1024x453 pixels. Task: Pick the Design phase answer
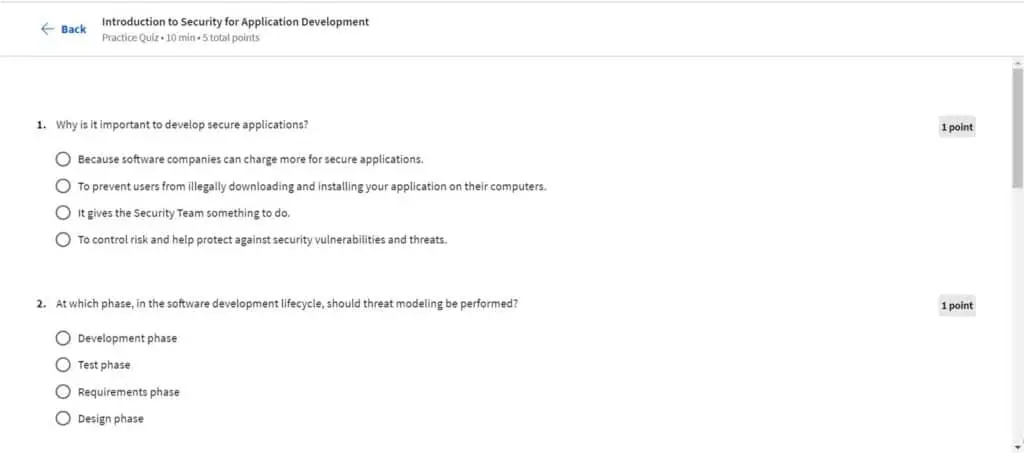pos(63,418)
